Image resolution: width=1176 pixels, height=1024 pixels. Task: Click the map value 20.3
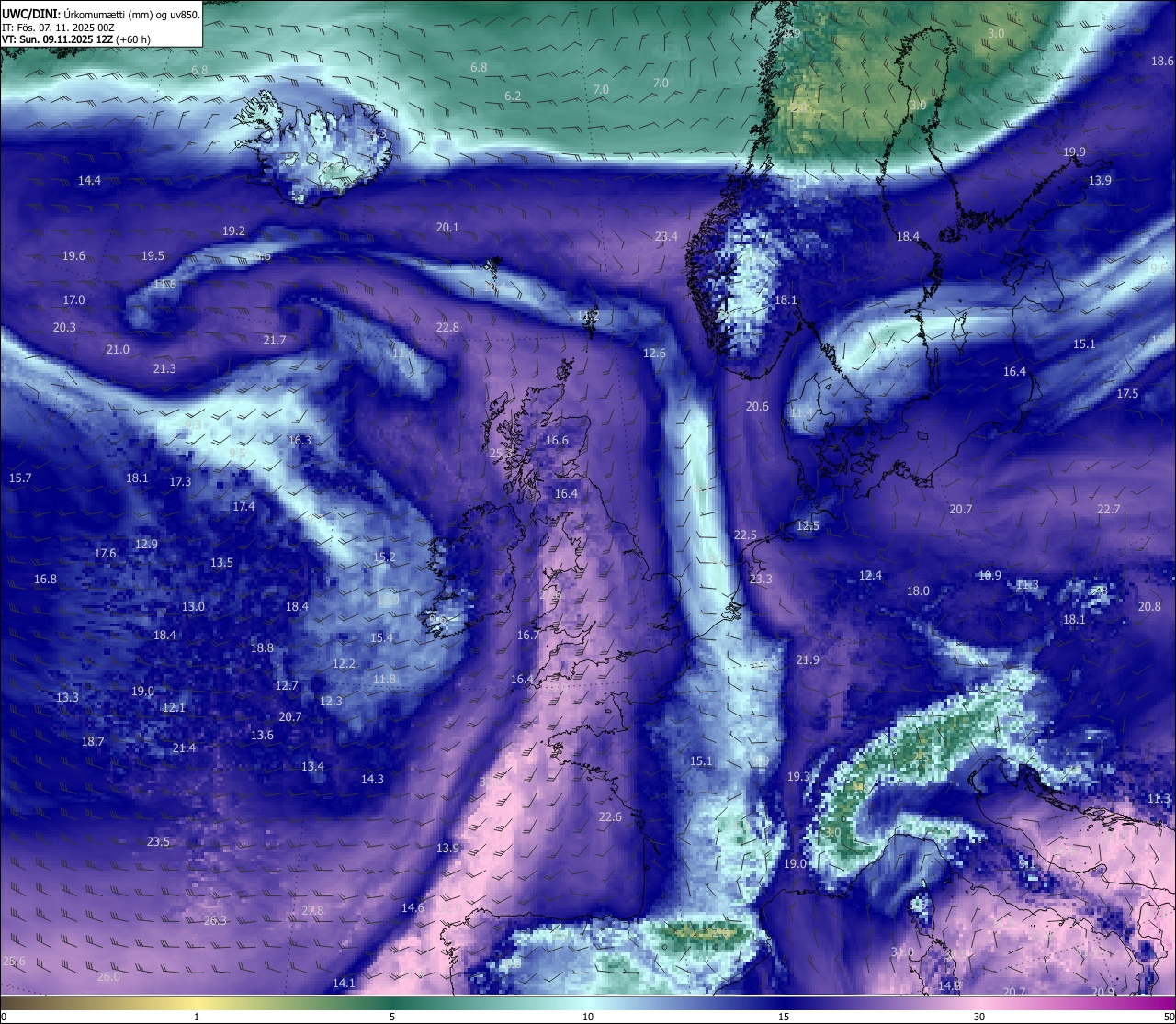click(x=64, y=328)
